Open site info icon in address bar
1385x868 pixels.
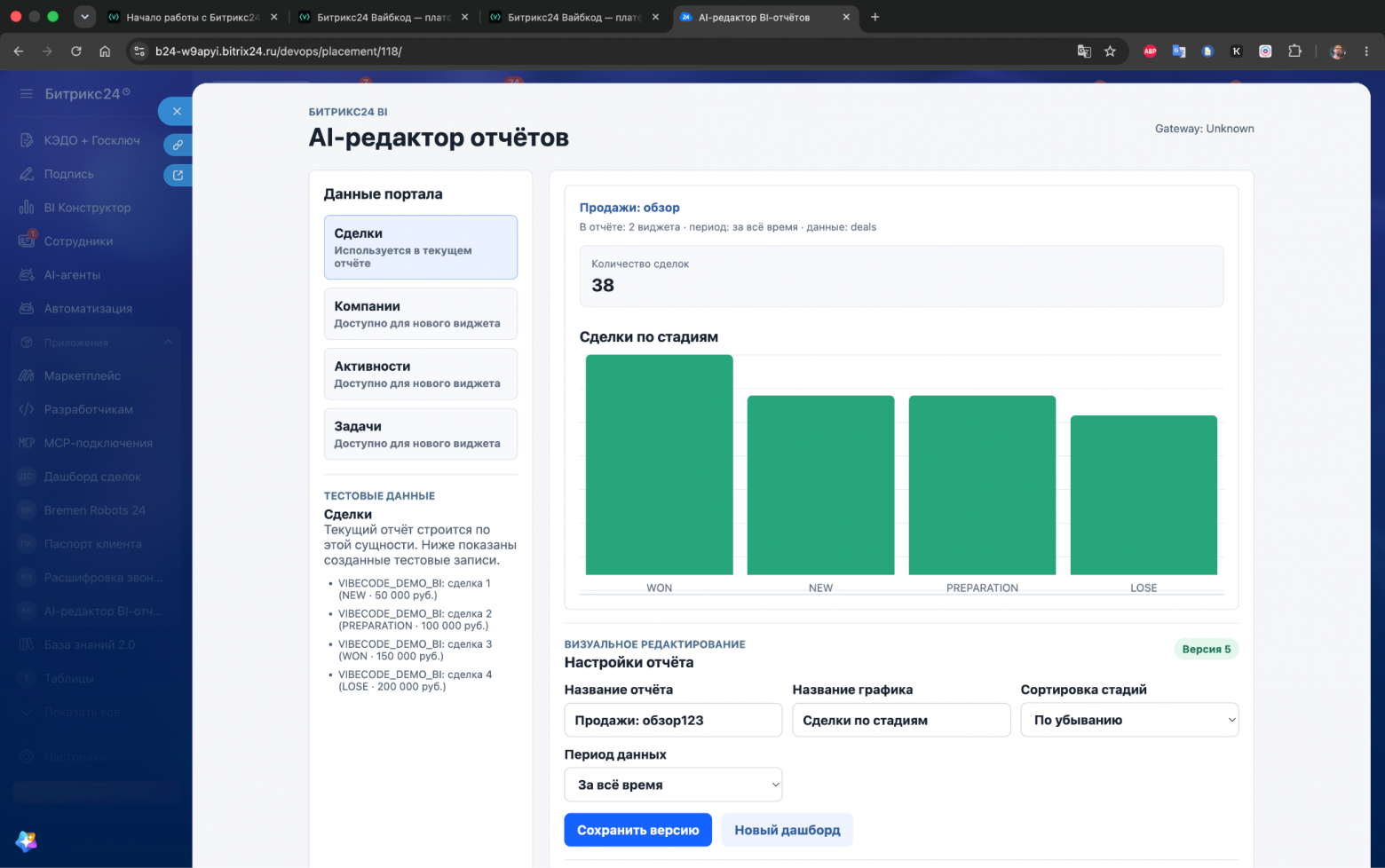(139, 51)
